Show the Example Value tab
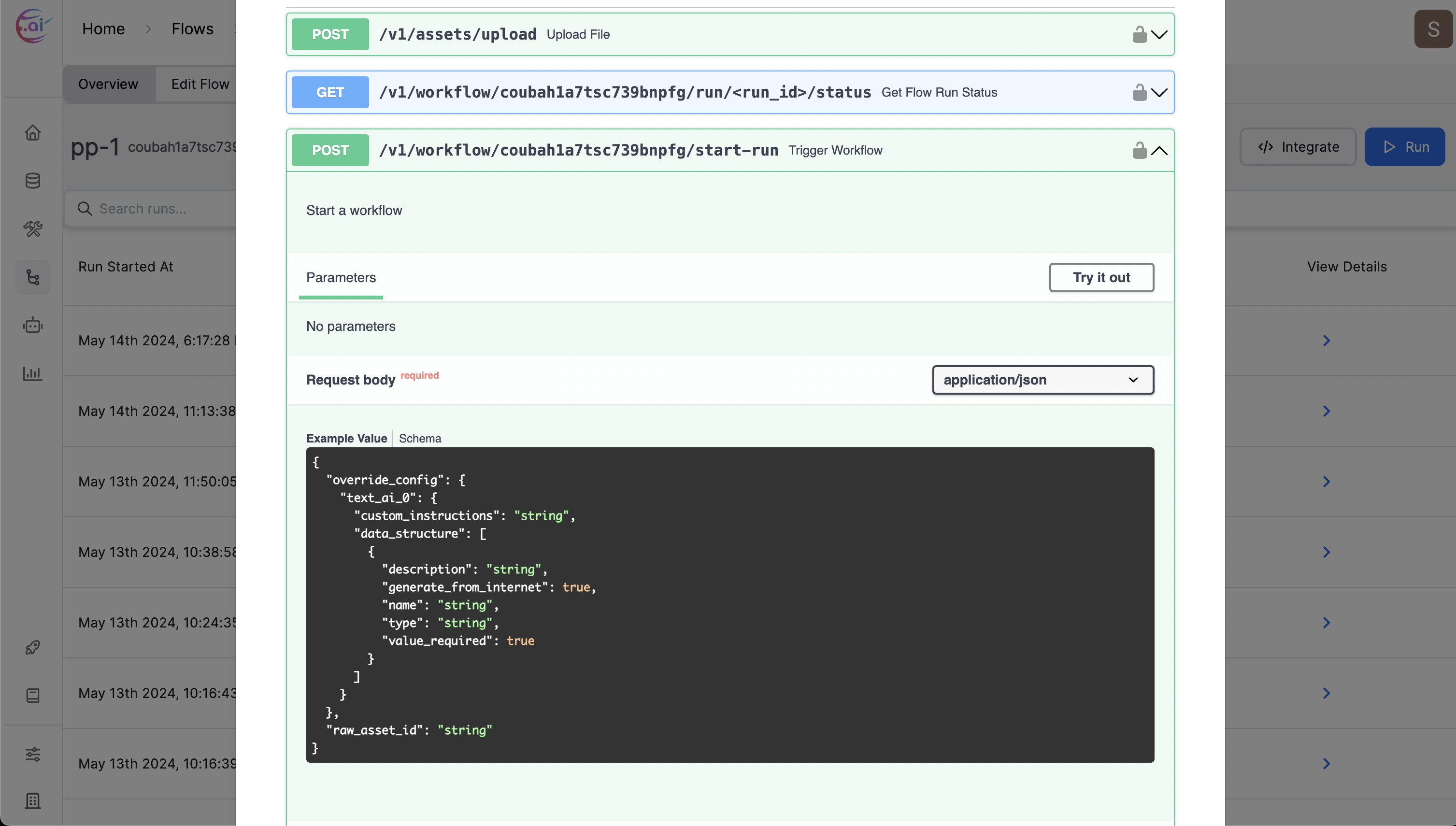 tap(346, 439)
